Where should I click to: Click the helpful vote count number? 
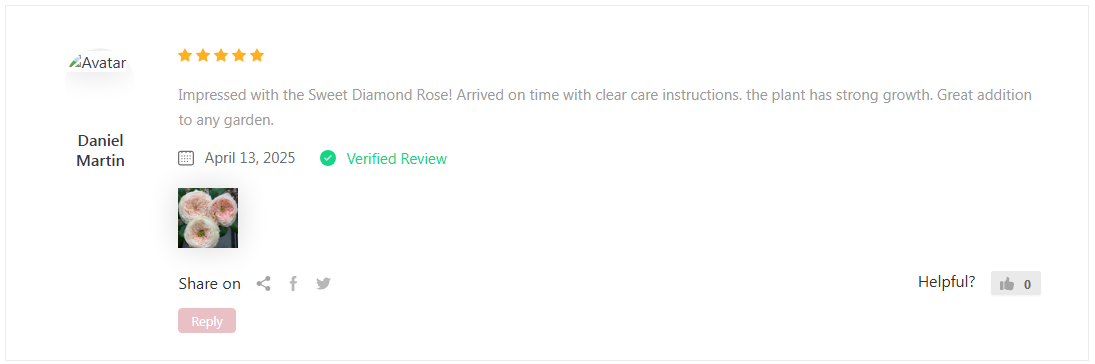tap(1027, 284)
